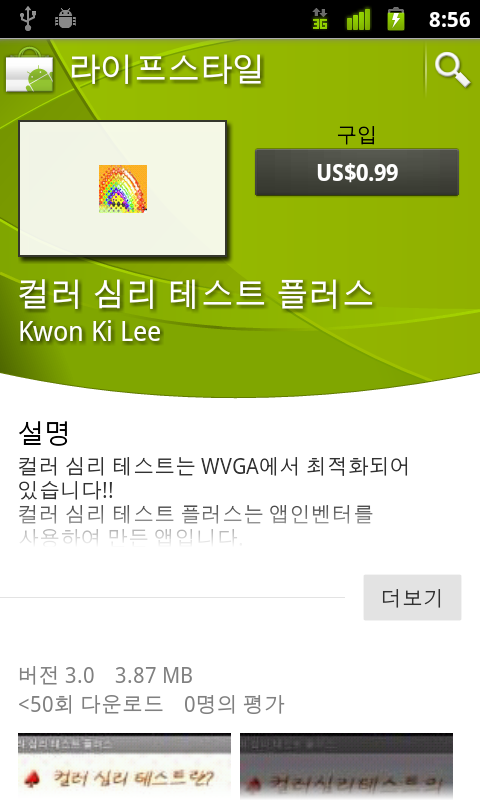
Task: Tap the 3G data indicator icon
Action: (320, 19)
